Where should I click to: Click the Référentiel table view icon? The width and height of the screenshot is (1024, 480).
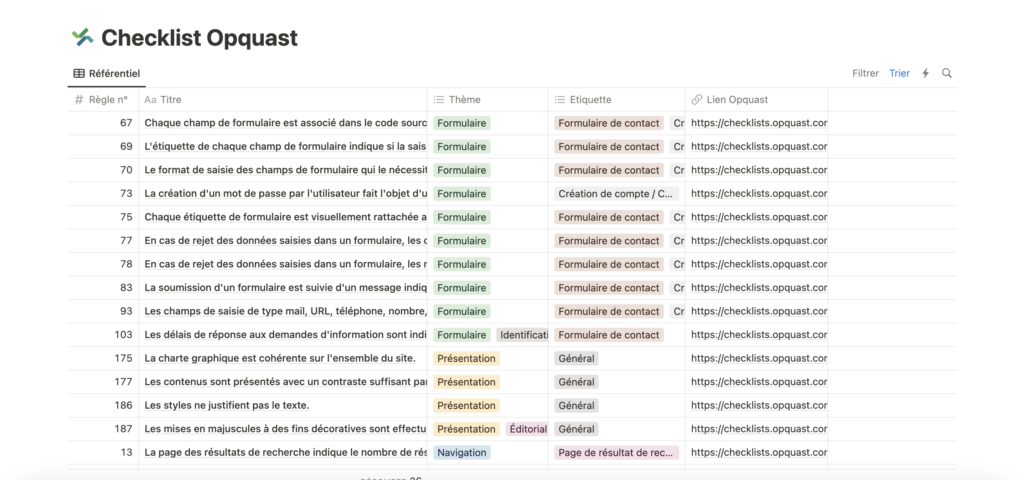[x=79, y=73]
